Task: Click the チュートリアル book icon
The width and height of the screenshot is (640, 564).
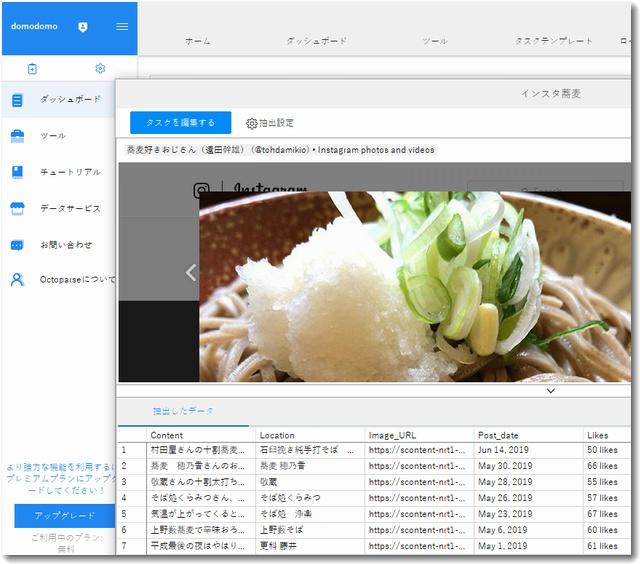Action: pyautogui.click(x=17, y=172)
